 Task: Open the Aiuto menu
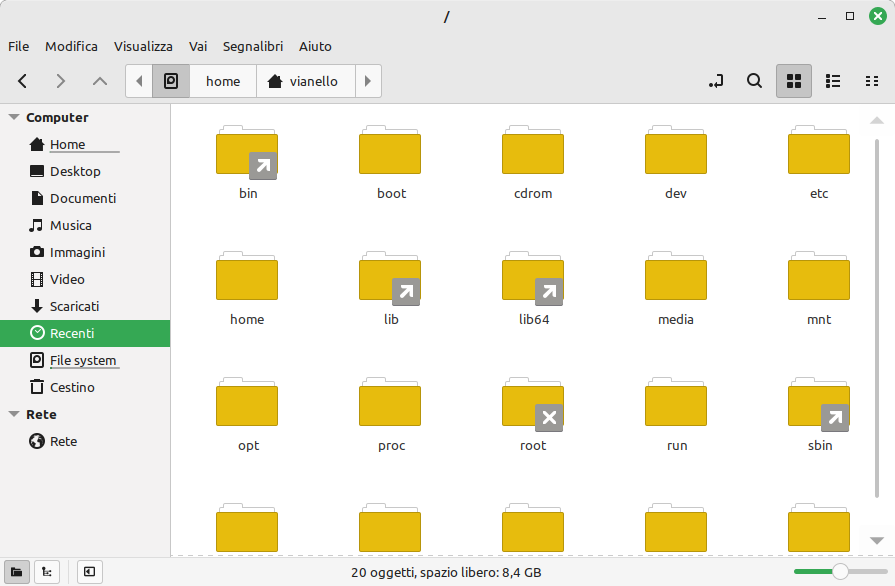tap(315, 46)
